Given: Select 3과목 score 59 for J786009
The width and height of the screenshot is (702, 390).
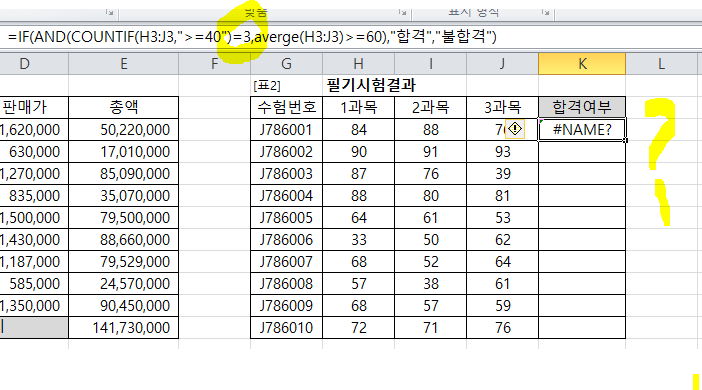Looking at the screenshot, I should 502,305.
